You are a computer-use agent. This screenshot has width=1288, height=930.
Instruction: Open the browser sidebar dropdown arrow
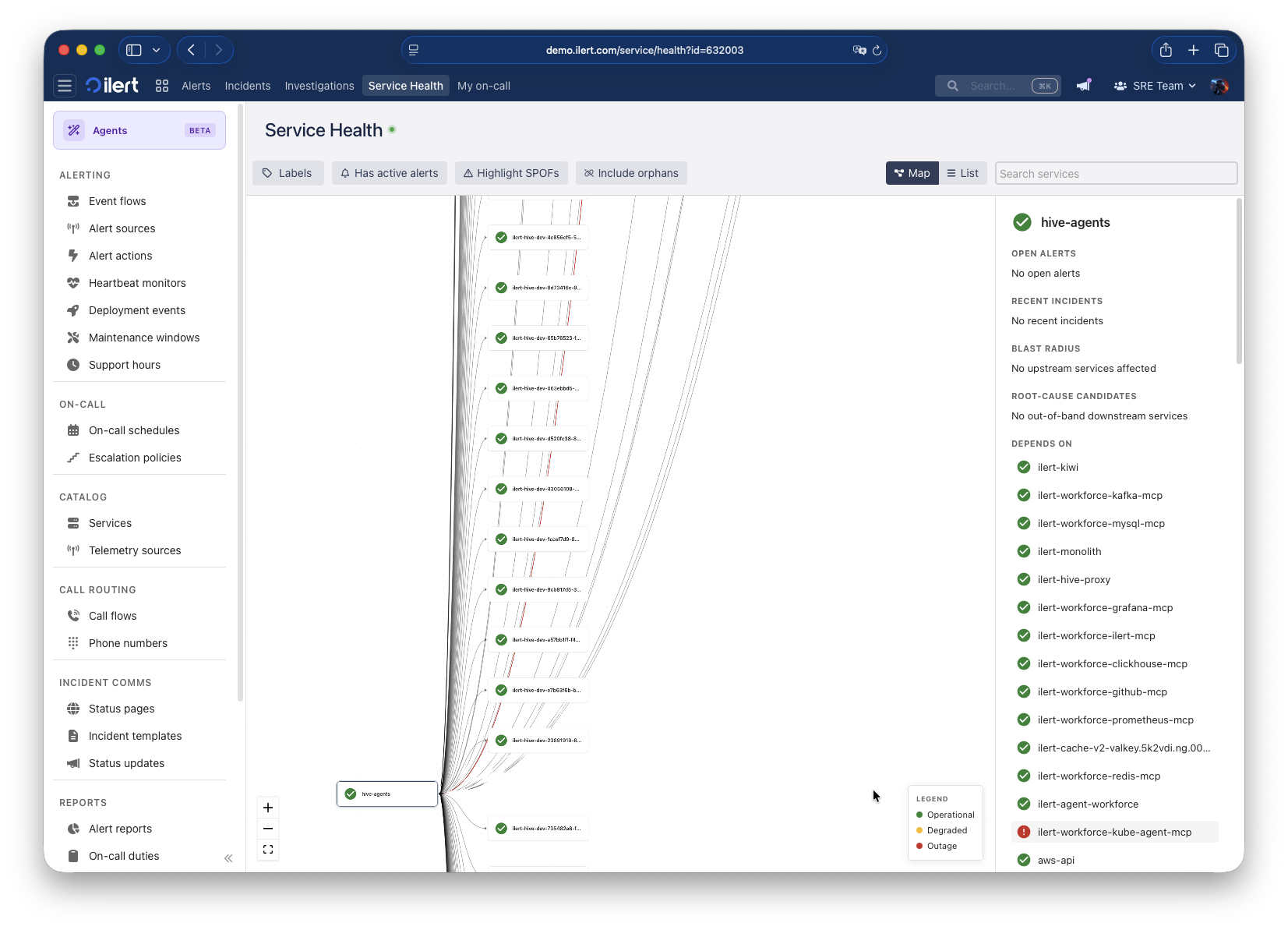(157, 50)
